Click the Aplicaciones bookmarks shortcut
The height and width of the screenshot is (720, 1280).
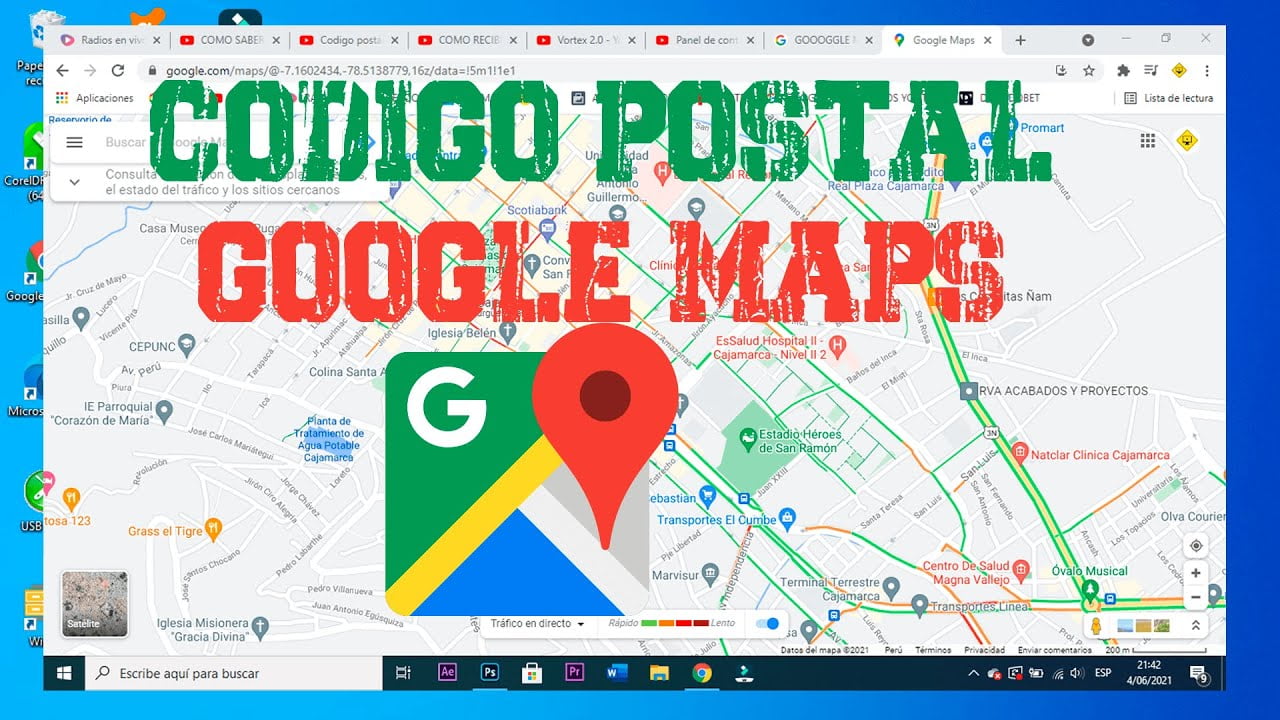pyautogui.click(x=95, y=98)
